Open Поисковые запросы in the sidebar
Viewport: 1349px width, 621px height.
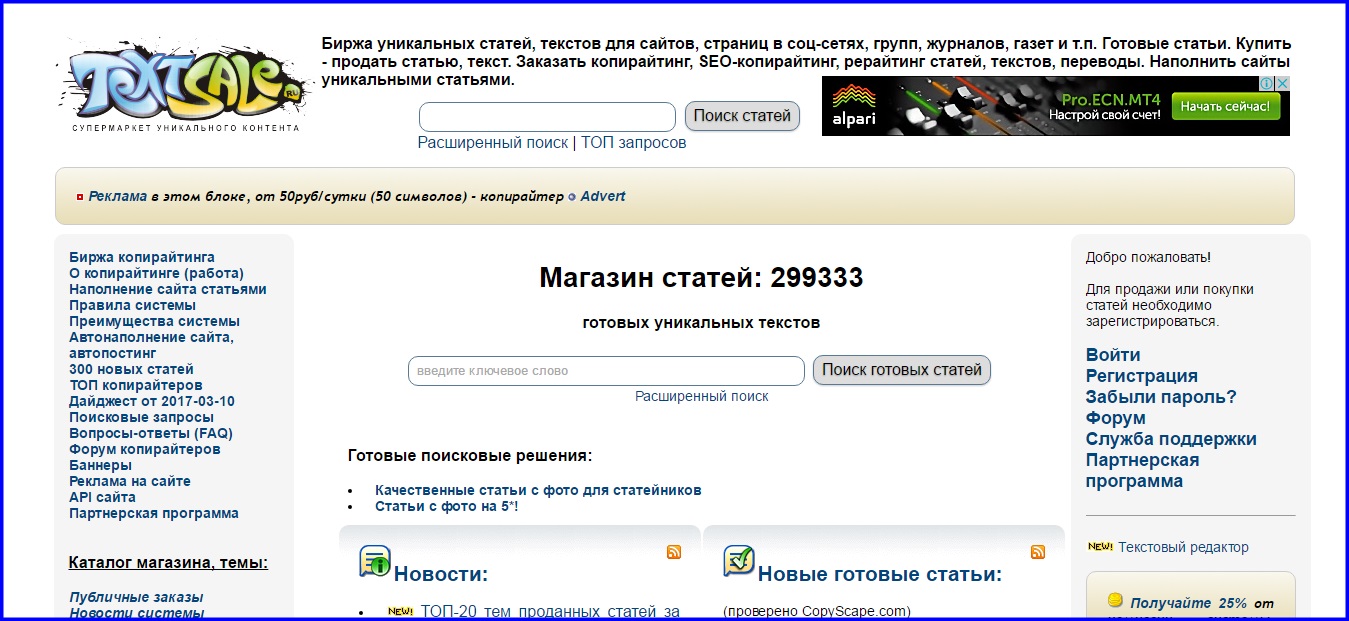pyautogui.click(x=142, y=417)
